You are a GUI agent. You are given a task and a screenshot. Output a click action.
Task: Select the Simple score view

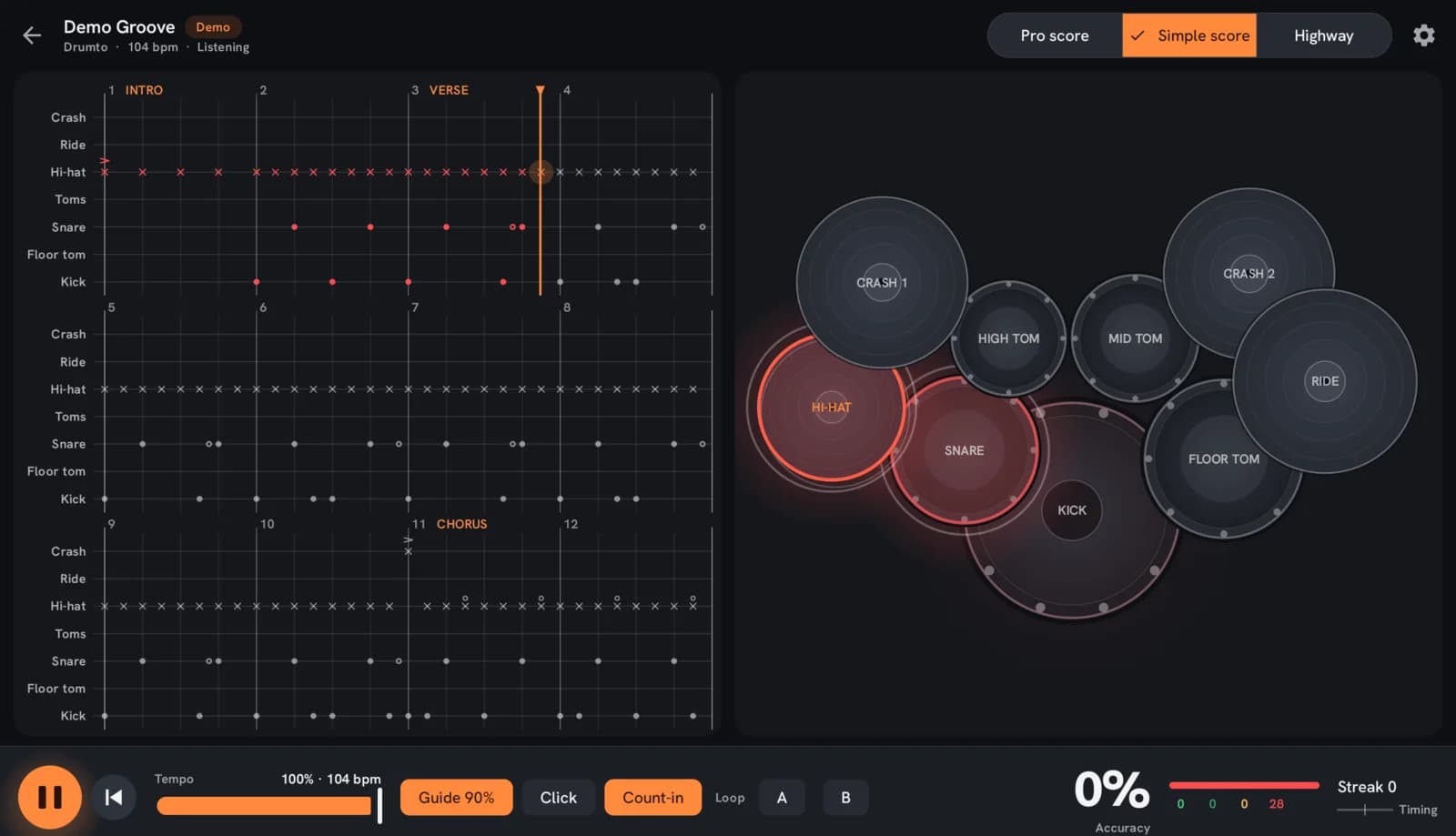pos(1189,35)
